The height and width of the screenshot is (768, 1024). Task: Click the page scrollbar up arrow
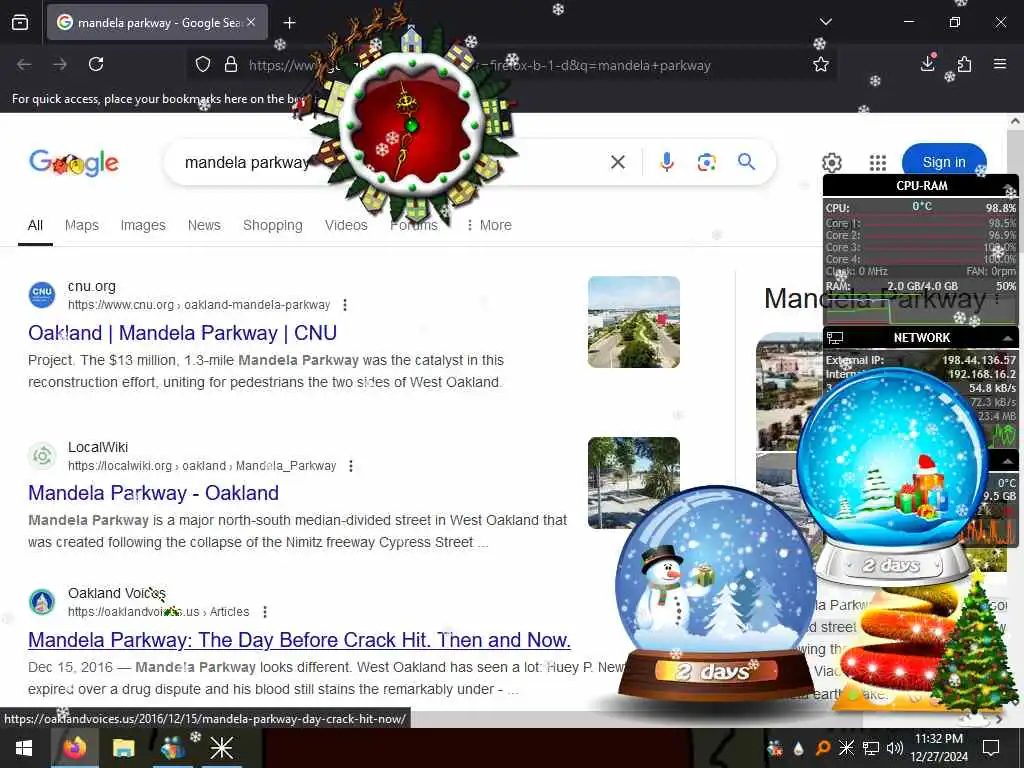pyautogui.click(x=1016, y=121)
